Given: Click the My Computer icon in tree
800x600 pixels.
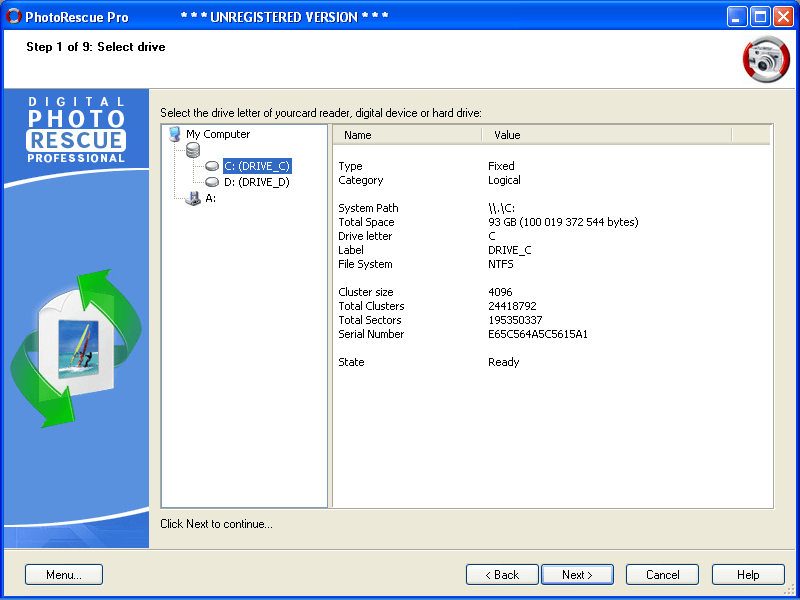Looking at the screenshot, I should pyautogui.click(x=174, y=134).
